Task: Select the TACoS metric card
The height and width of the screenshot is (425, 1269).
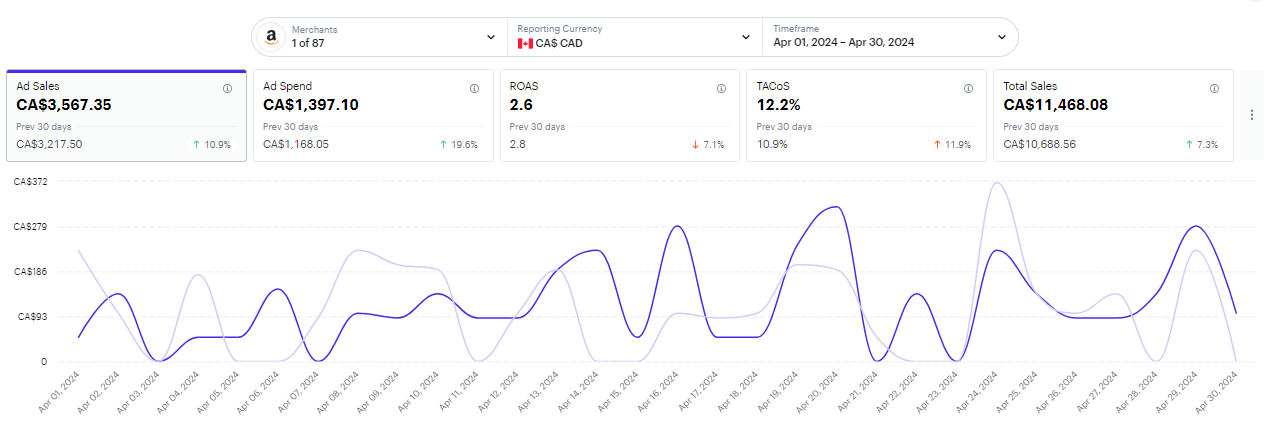Action: [x=867, y=115]
